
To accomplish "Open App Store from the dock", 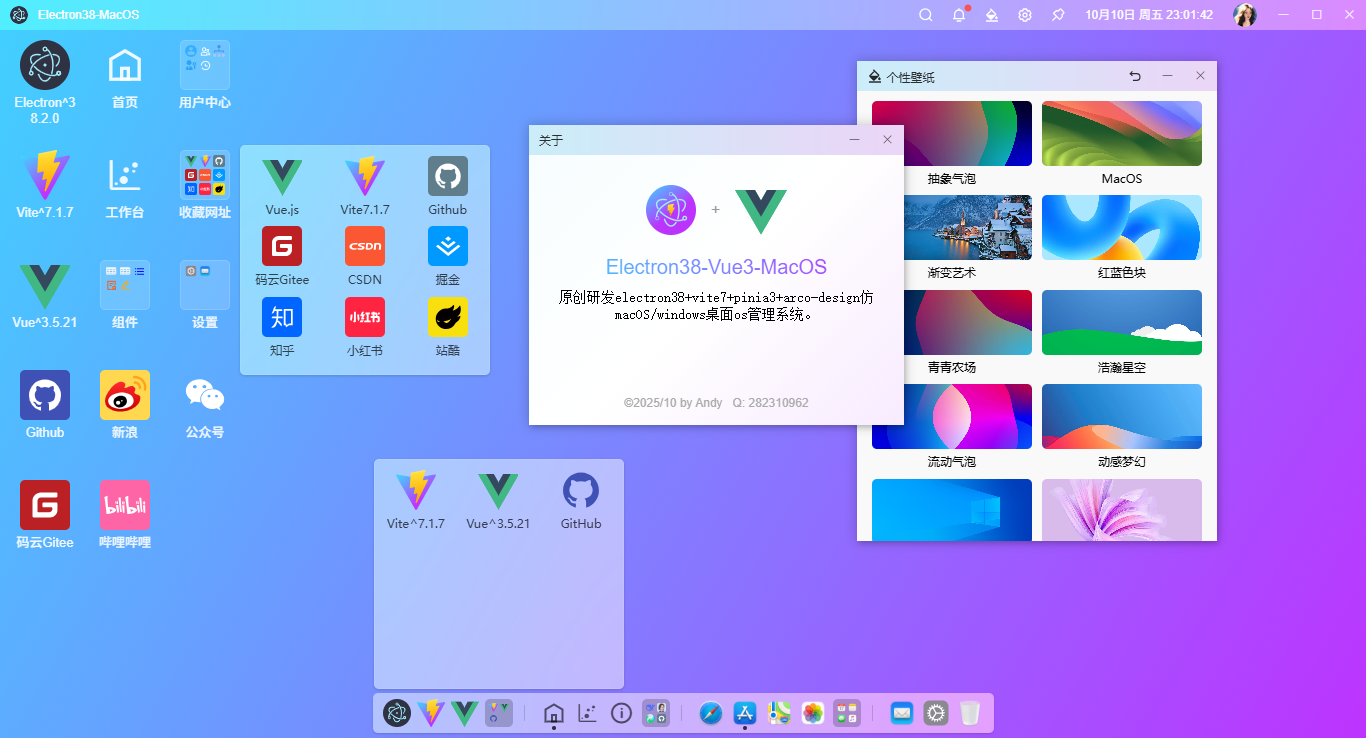I will pyautogui.click(x=744, y=713).
